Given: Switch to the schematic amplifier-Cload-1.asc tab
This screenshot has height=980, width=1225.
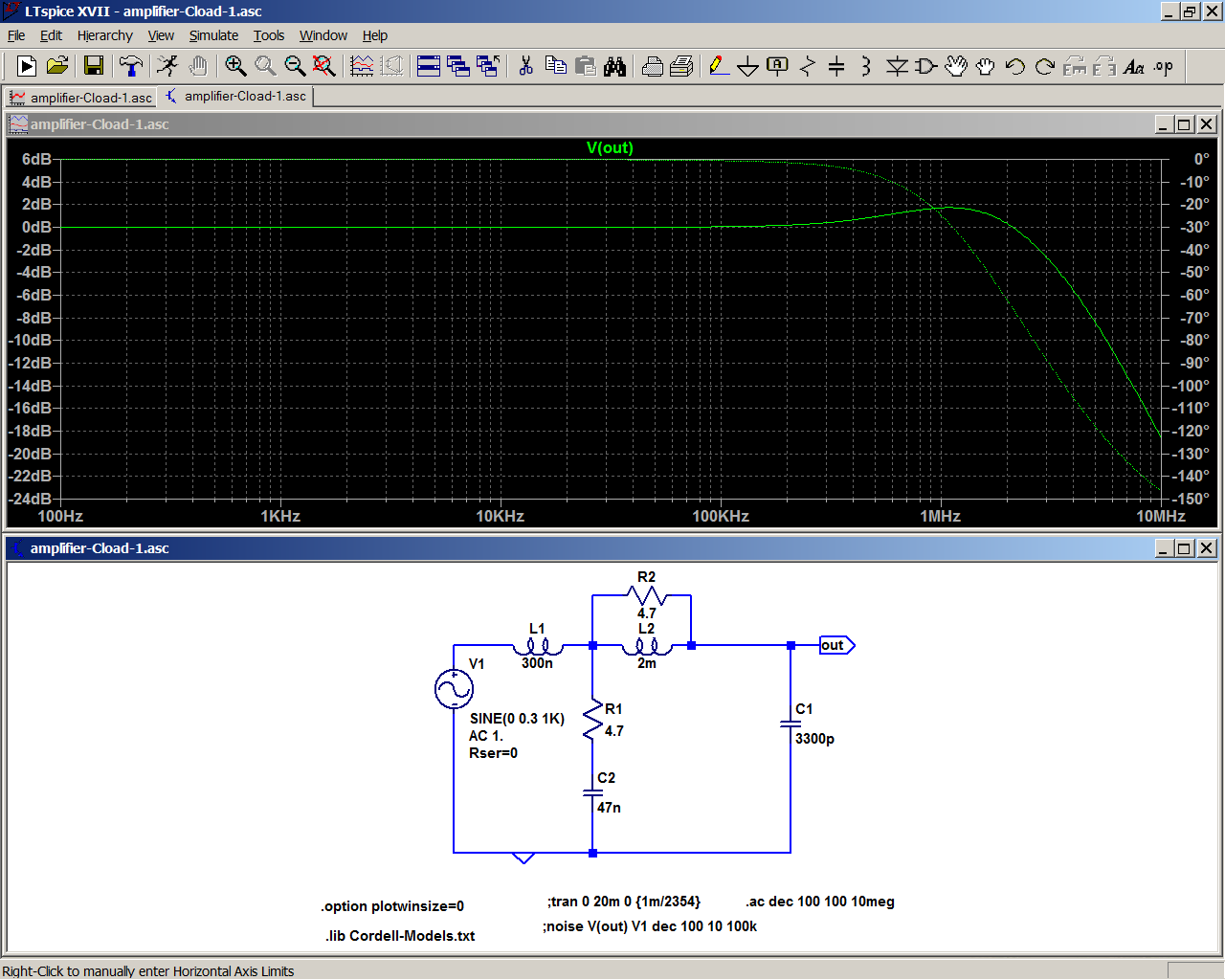Looking at the screenshot, I should pos(235,97).
